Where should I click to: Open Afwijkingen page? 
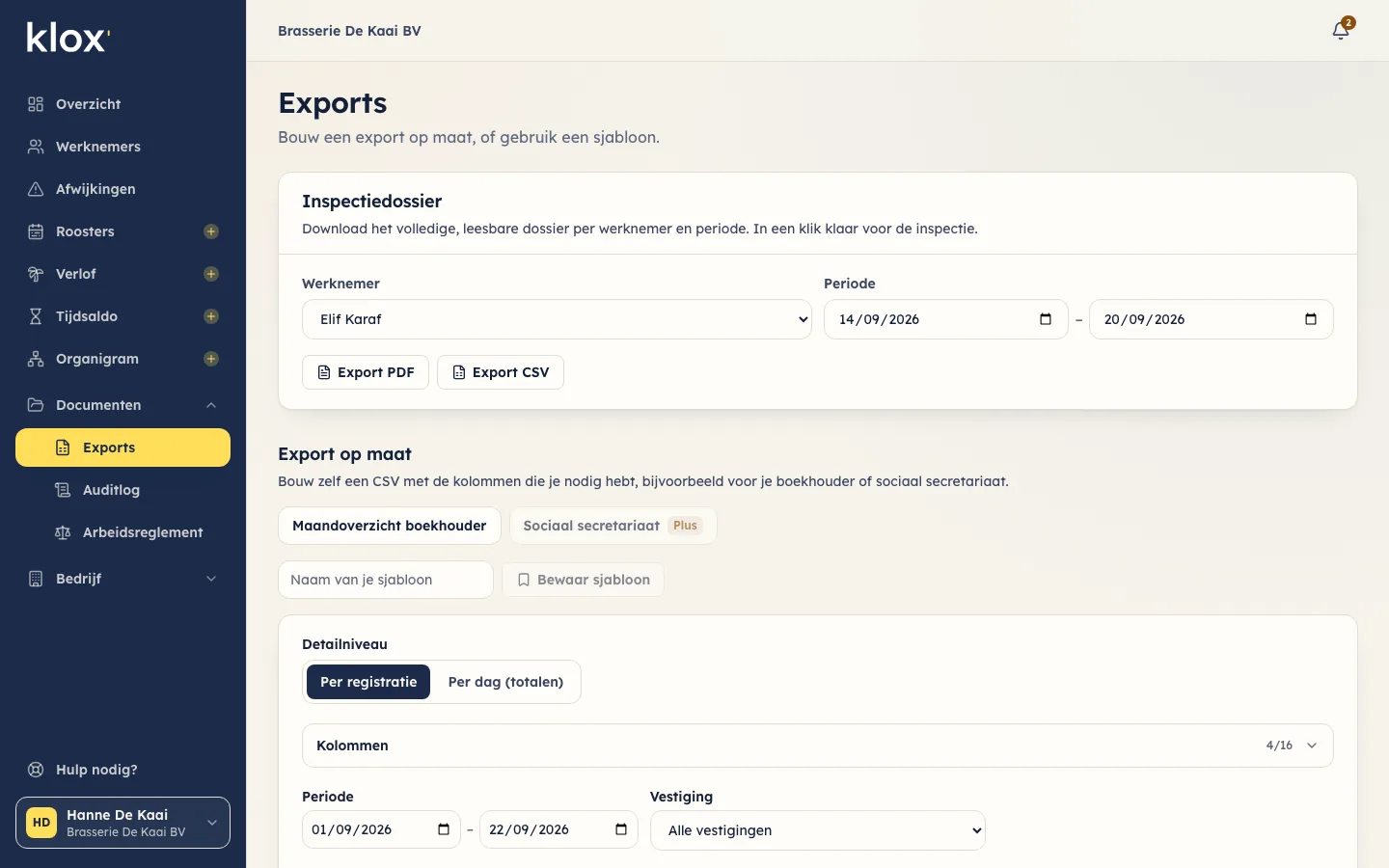pos(123,189)
